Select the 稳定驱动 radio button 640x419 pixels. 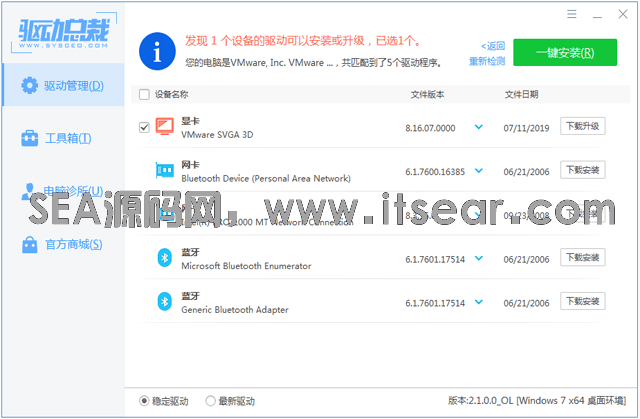[x=144, y=401]
